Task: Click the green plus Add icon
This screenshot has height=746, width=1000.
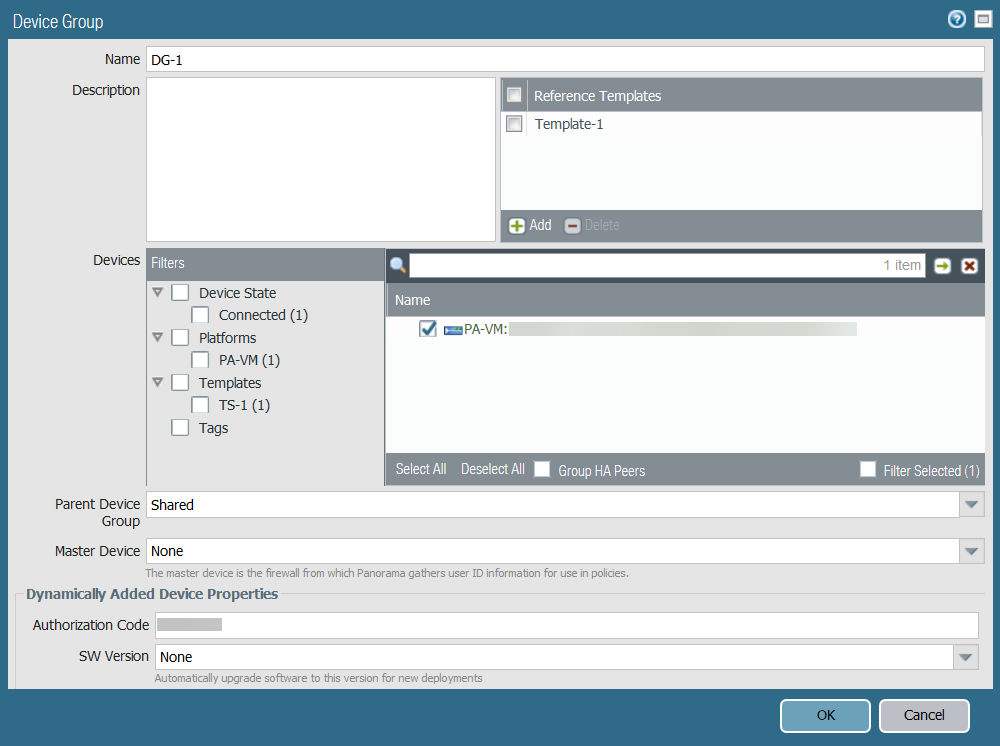Action: tap(516, 226)
